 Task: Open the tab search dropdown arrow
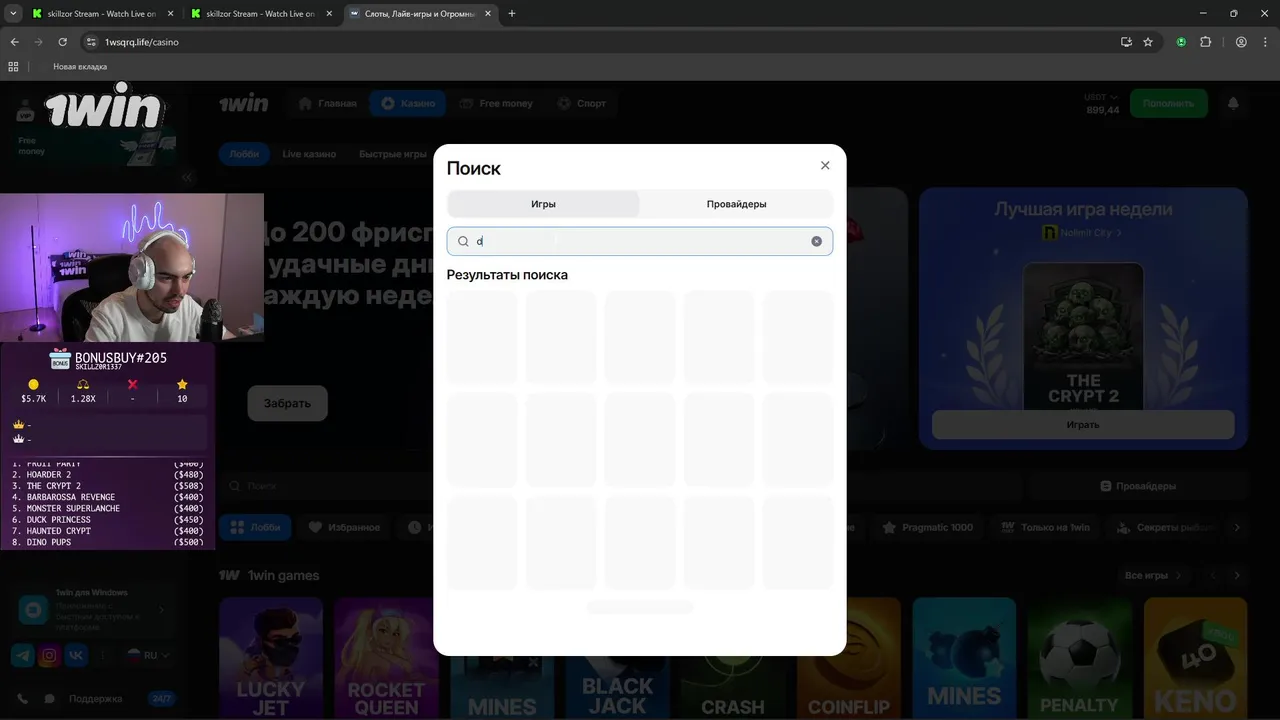point(13,14)
